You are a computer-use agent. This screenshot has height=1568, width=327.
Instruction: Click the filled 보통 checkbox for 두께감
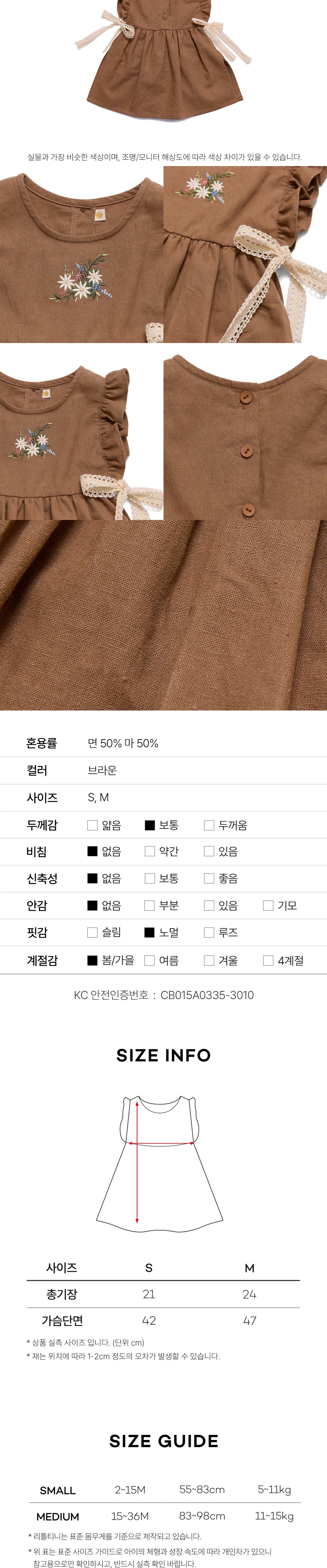149,825
